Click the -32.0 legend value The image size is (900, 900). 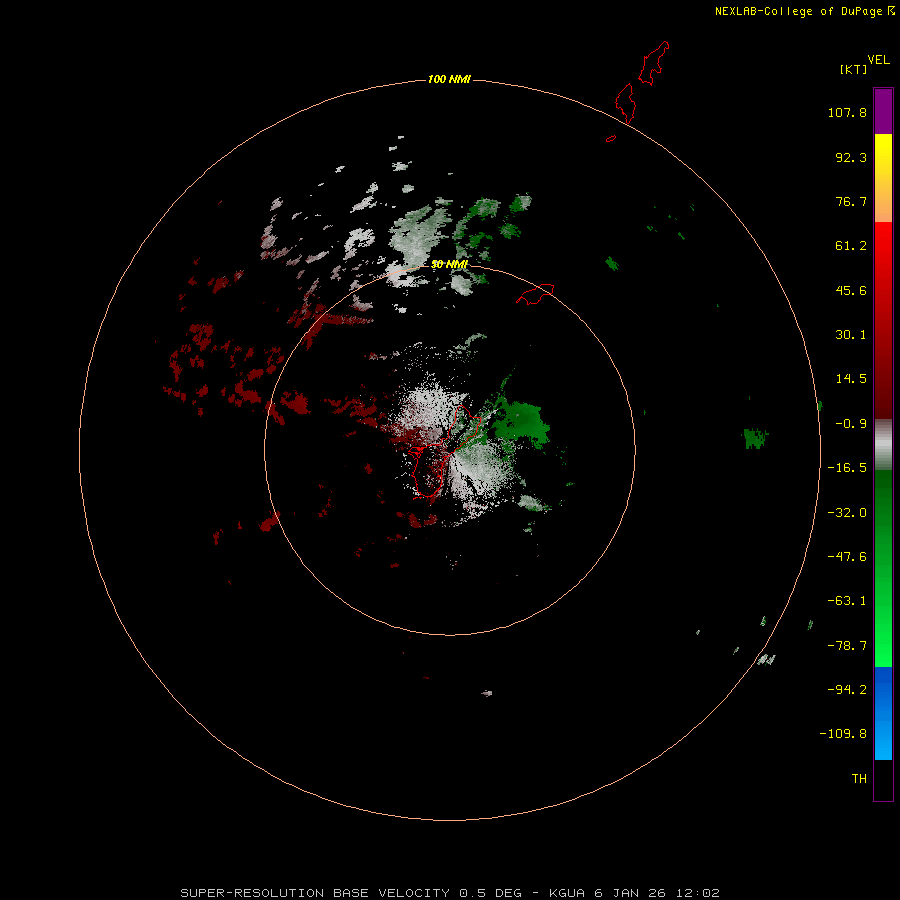[x=847, y=513]
